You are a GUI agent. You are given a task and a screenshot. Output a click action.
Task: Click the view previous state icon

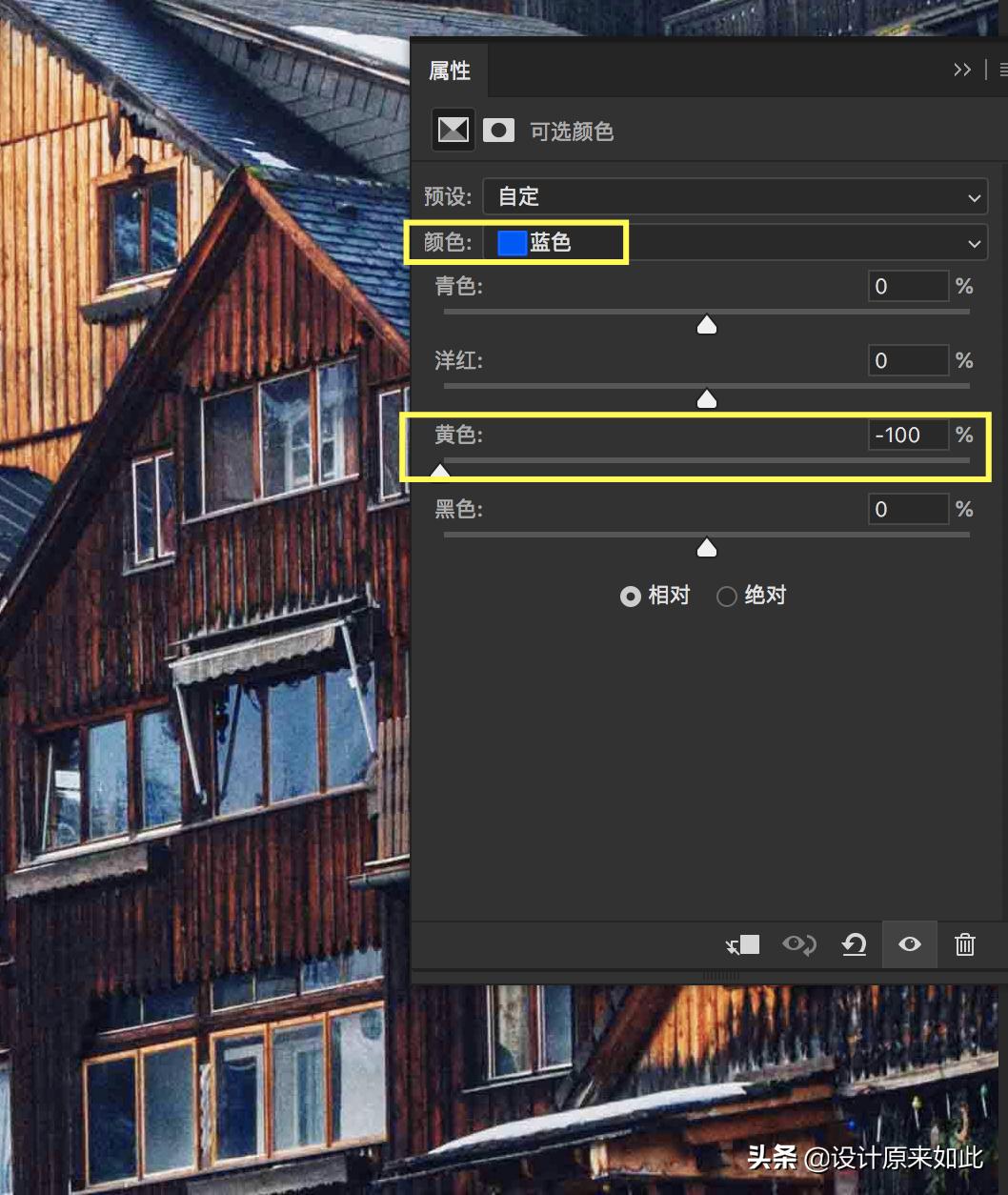click(798, 944)
